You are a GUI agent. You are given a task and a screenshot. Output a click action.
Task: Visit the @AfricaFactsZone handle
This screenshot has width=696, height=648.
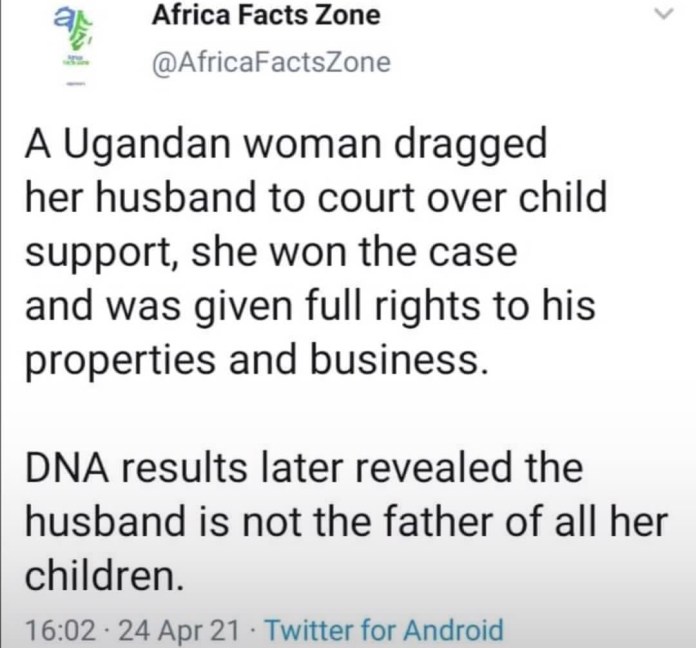tap(271, 62)
